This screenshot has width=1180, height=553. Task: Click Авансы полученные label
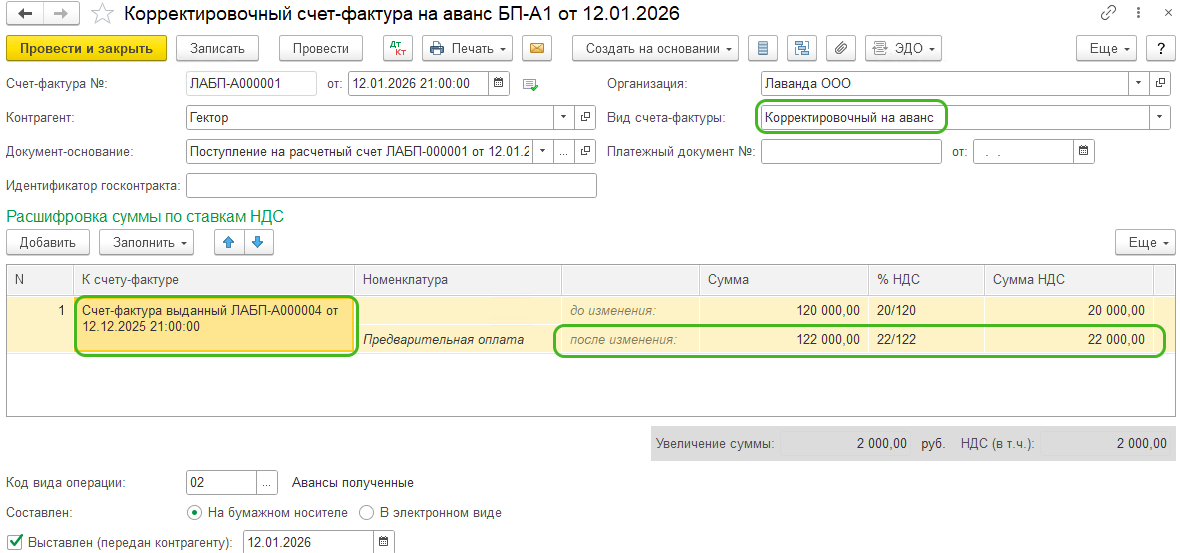(x=352, y=482)
